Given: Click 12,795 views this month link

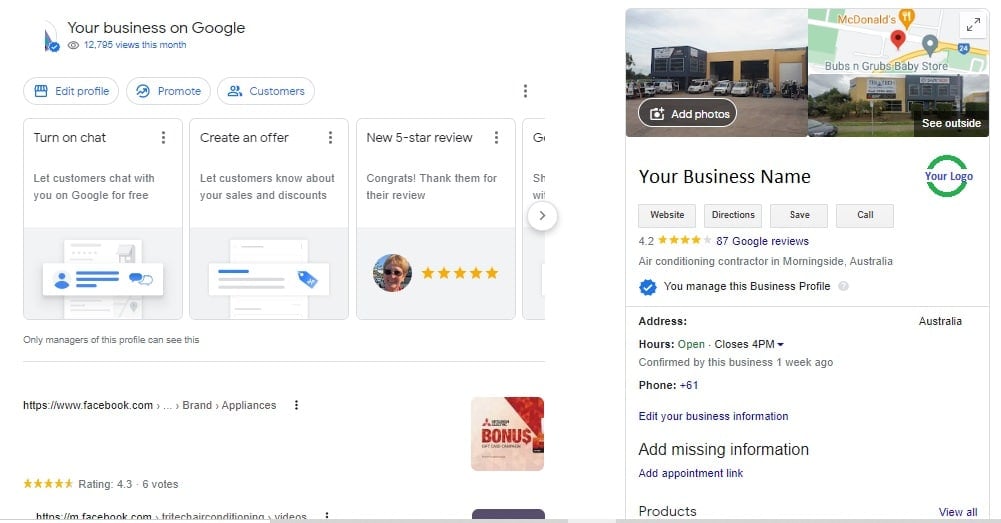Looking at the screenshot, I should pyautogui.click(x=135, y=45).
